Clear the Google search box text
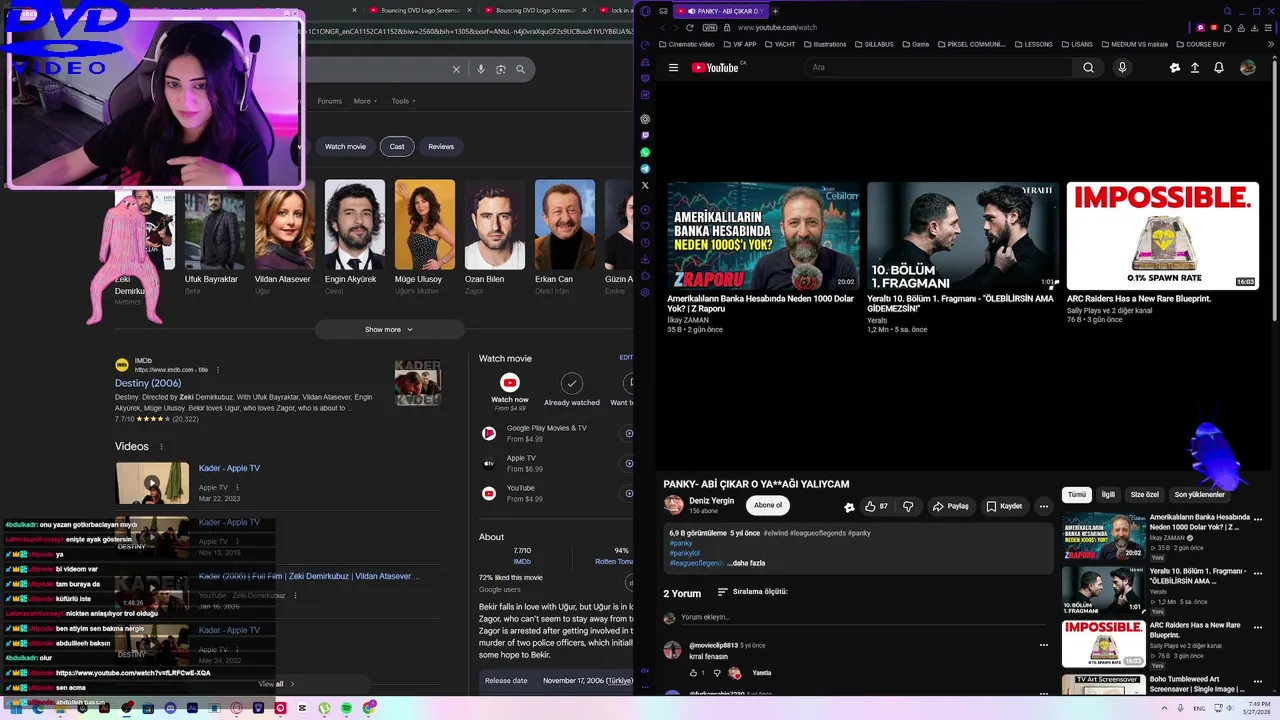The width and height of the screenshot is (1280, 720). [x=456, y=69]
